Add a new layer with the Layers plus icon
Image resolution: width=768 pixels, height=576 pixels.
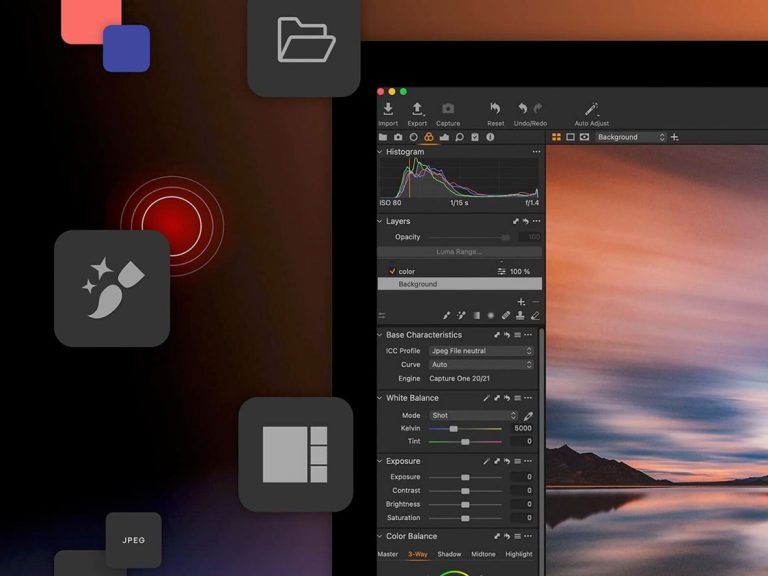521,302
